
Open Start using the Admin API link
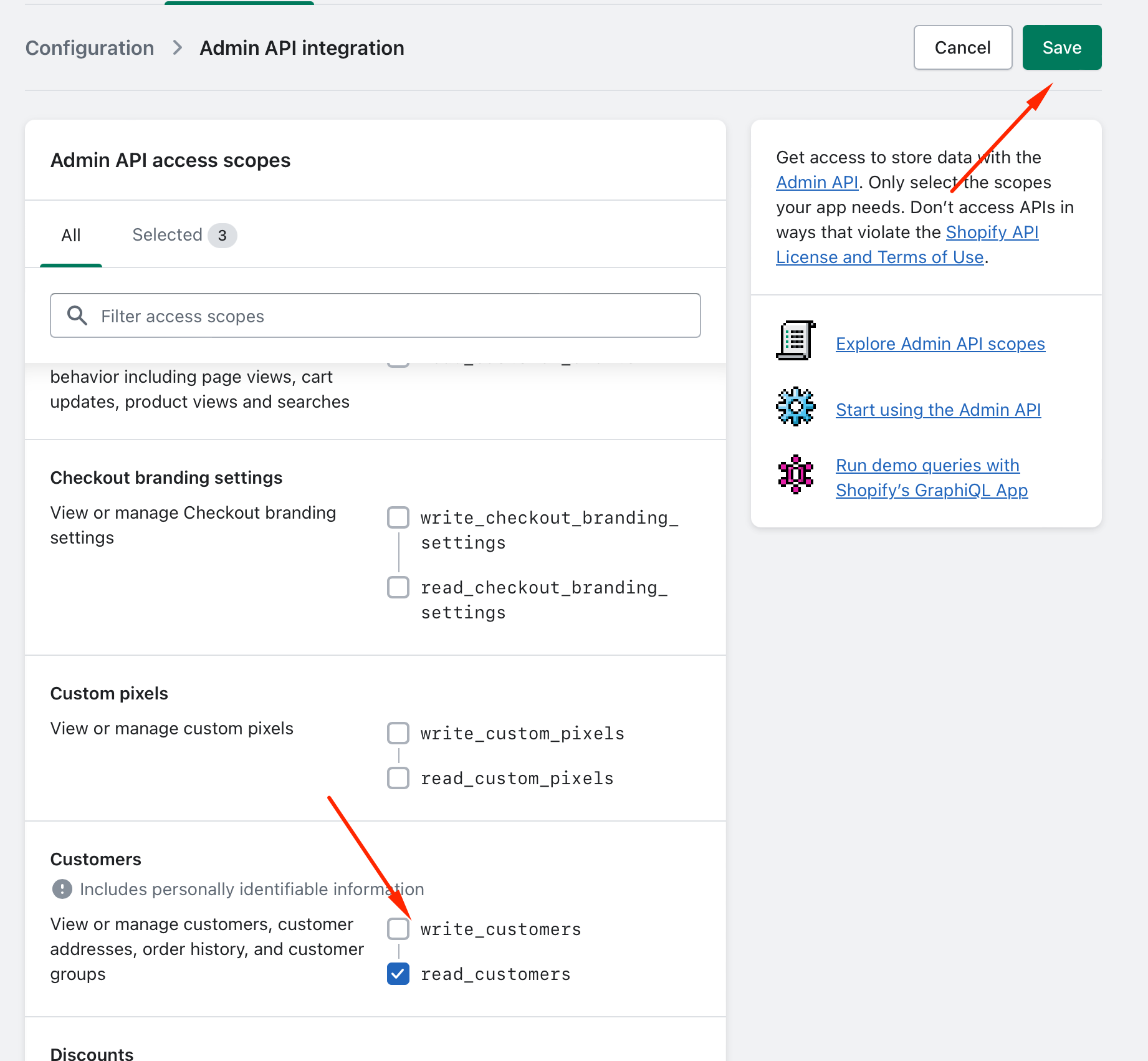pos(938,410)
